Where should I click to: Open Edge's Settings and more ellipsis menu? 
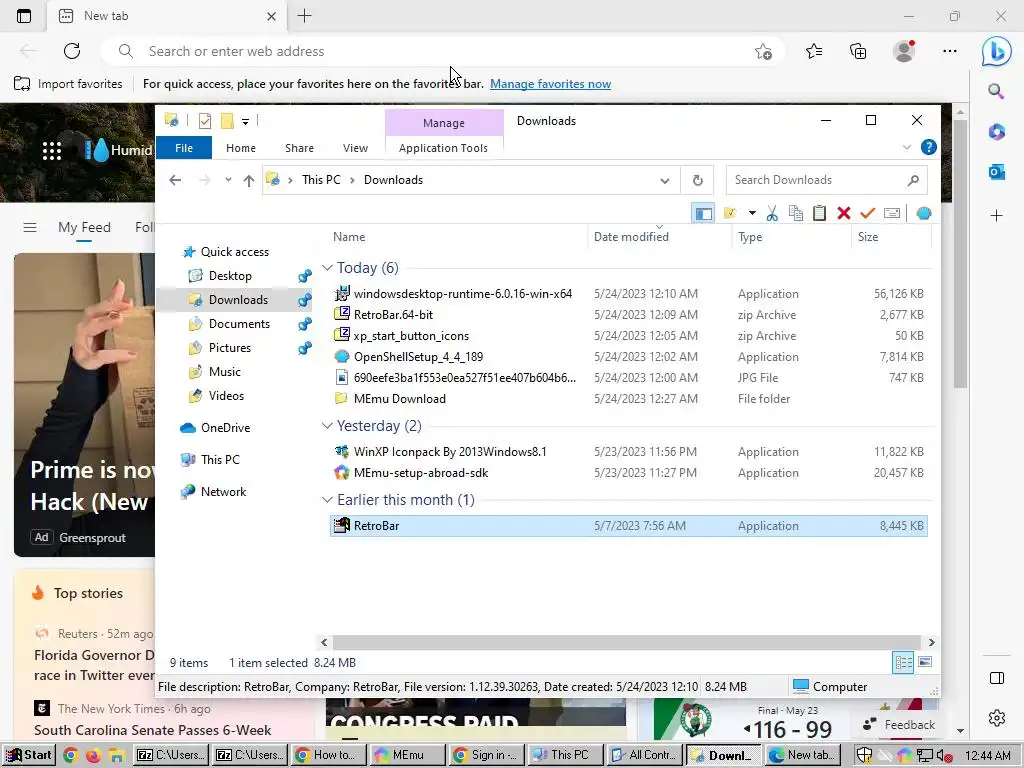(x=950, y=51)
